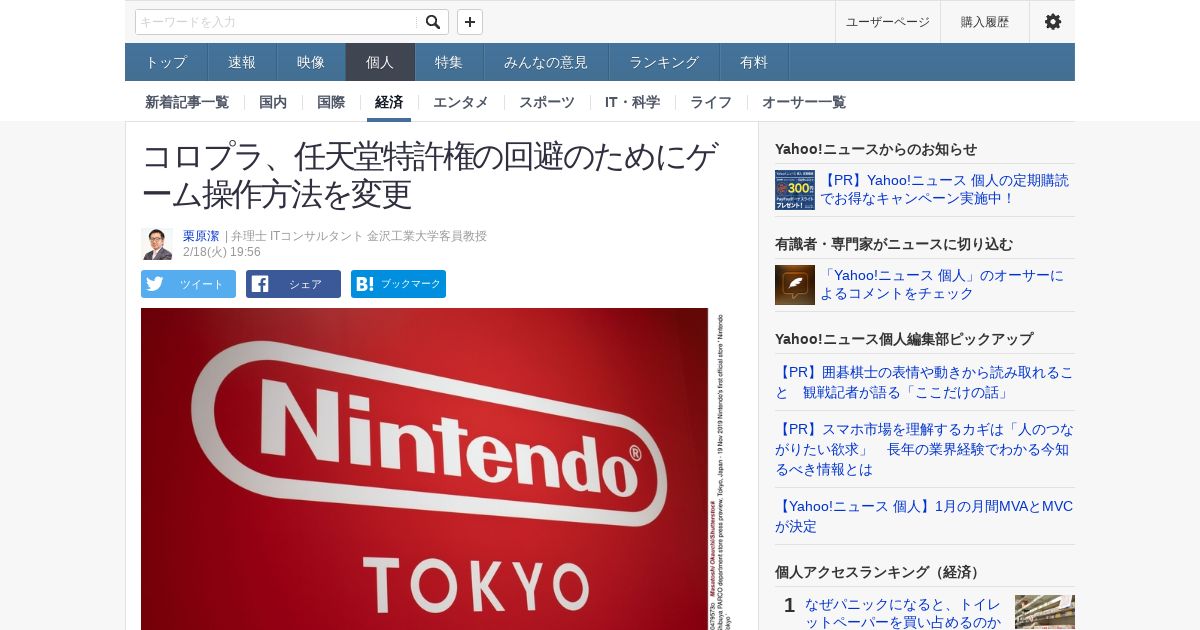The image size is (1200, 630).
Task: Open the 映像 tab
Action: click(x=311, y=62)
